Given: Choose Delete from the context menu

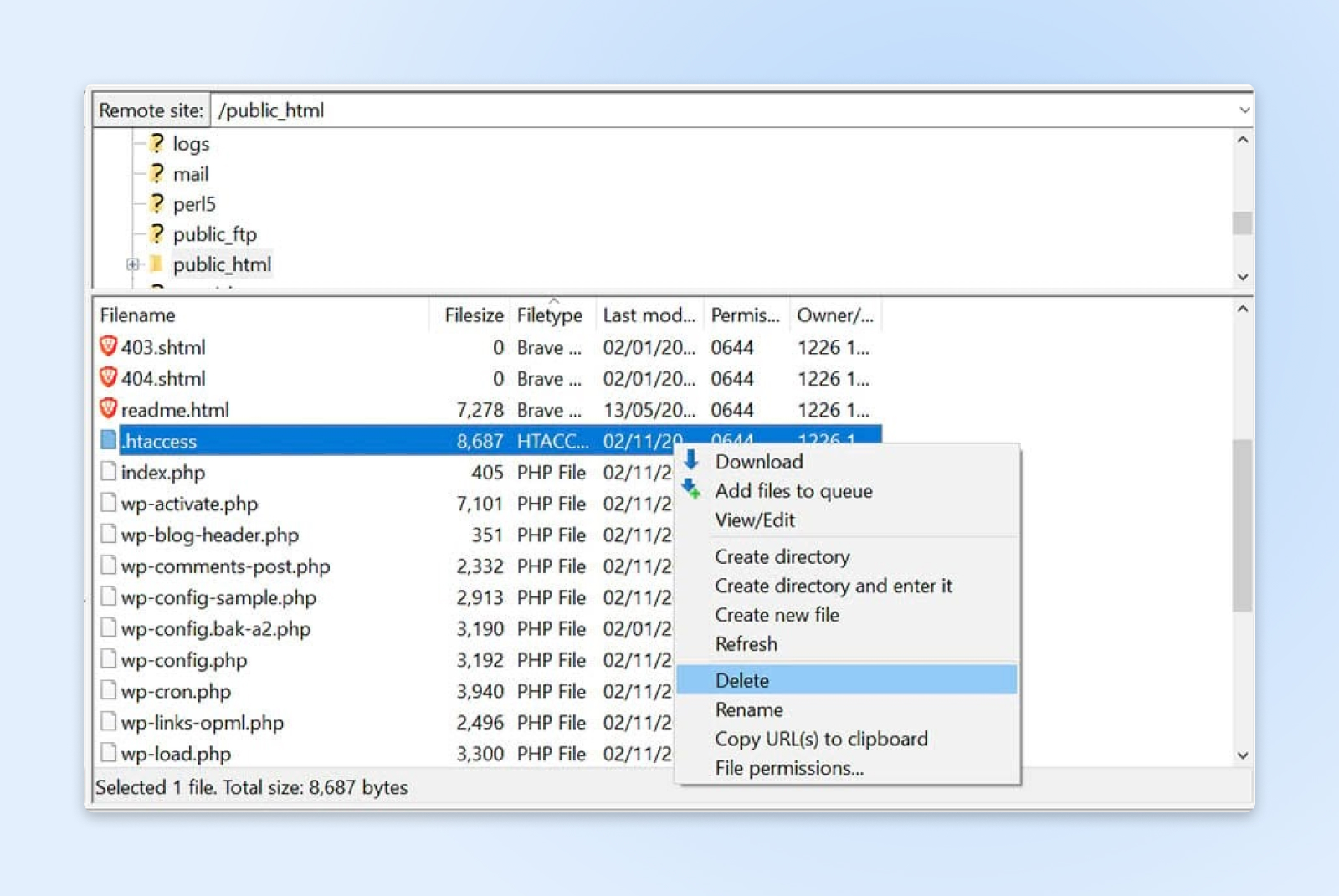Looking at the screenshot, I should [741, 680].
